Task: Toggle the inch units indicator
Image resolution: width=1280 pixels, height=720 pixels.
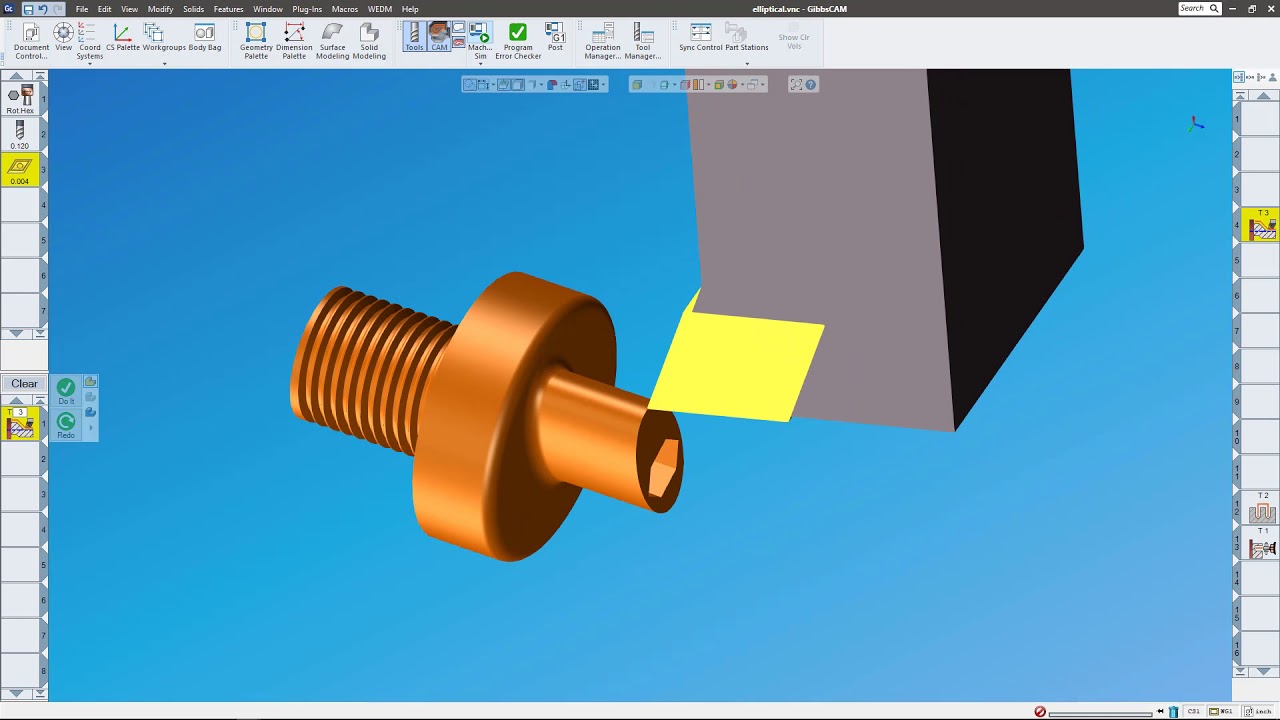Action: (1257, 712)
